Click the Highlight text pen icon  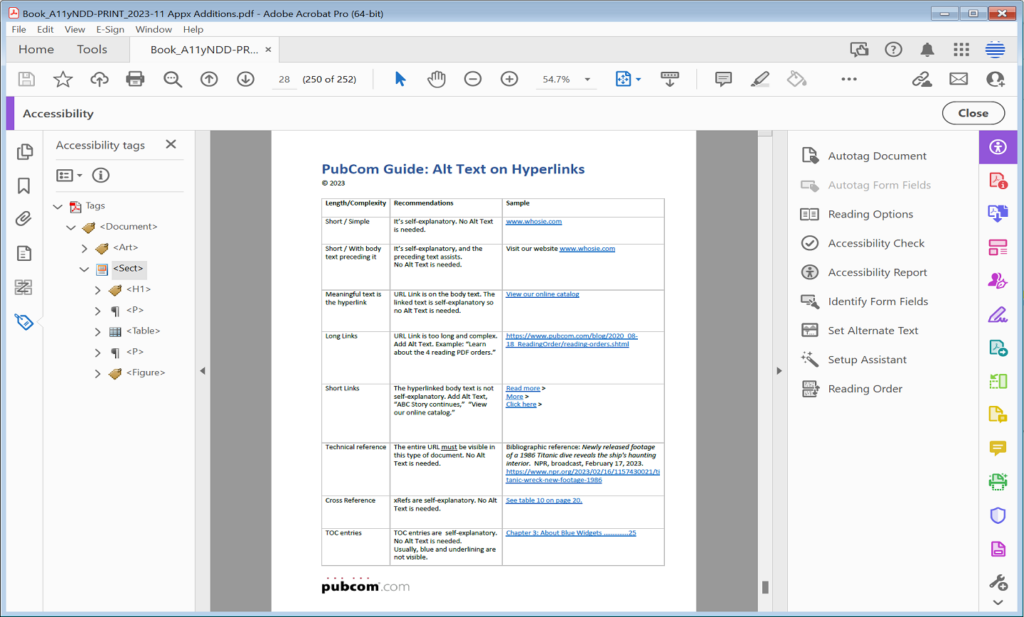[x=760, y=79]
